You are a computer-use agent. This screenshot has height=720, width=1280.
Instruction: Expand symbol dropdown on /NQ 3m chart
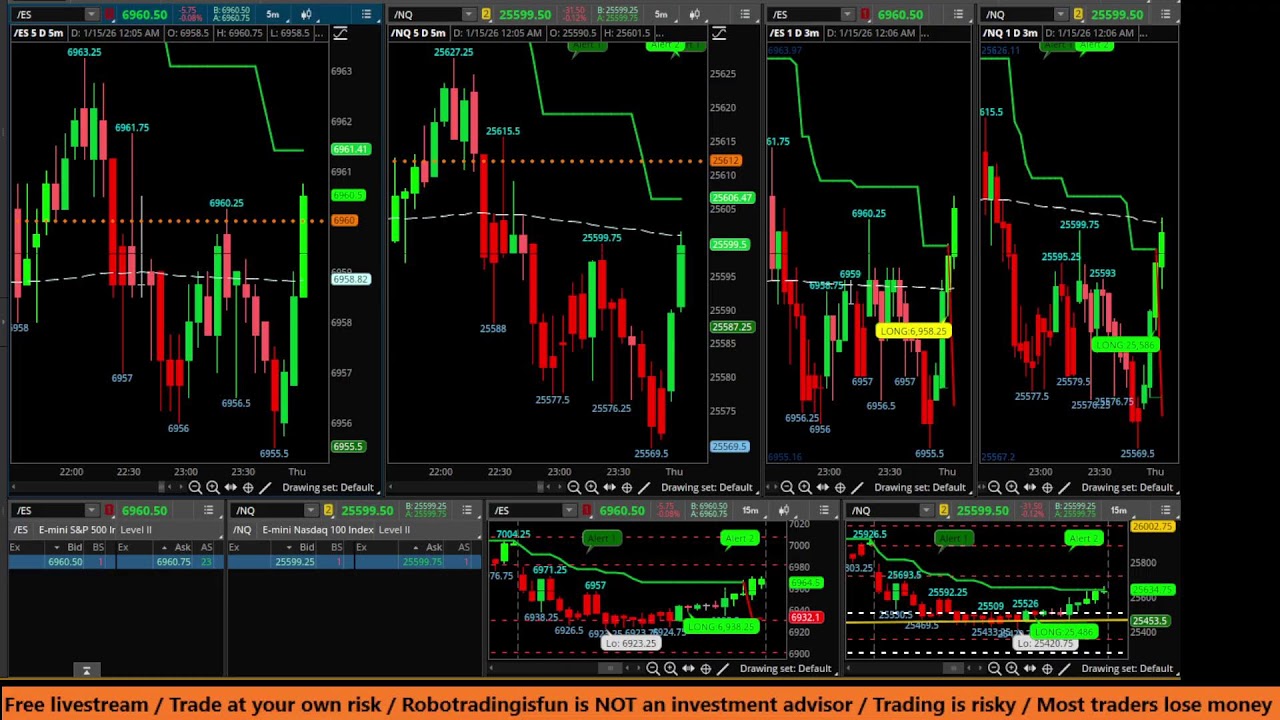1061,14
